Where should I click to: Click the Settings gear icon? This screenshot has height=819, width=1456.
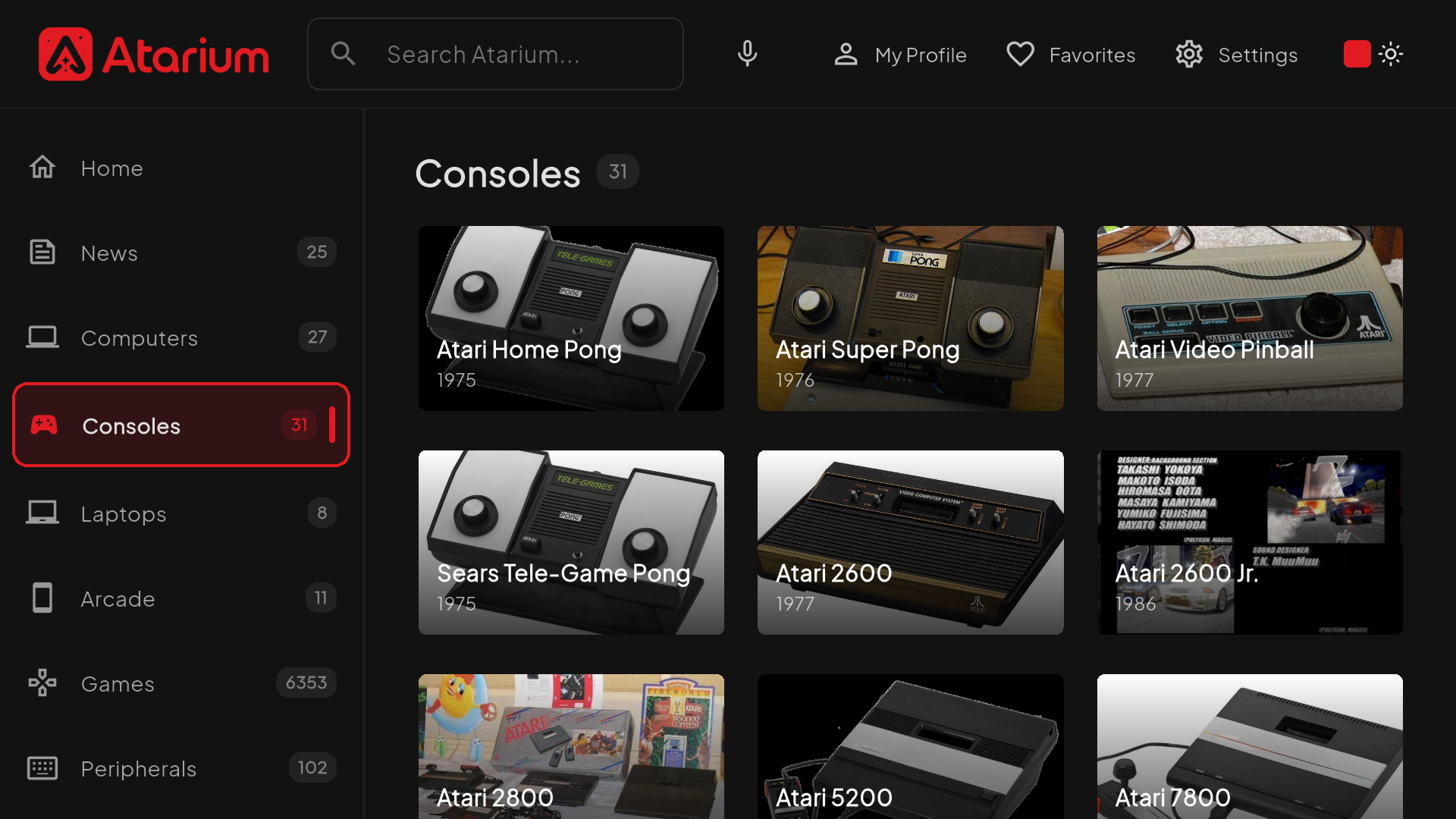point(1189,55)
